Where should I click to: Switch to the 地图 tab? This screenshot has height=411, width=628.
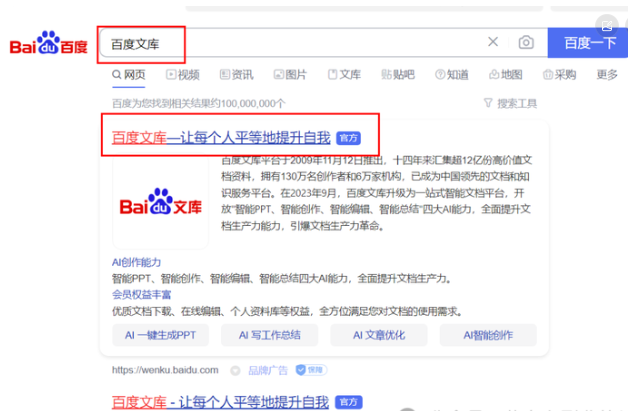(505, 75)
